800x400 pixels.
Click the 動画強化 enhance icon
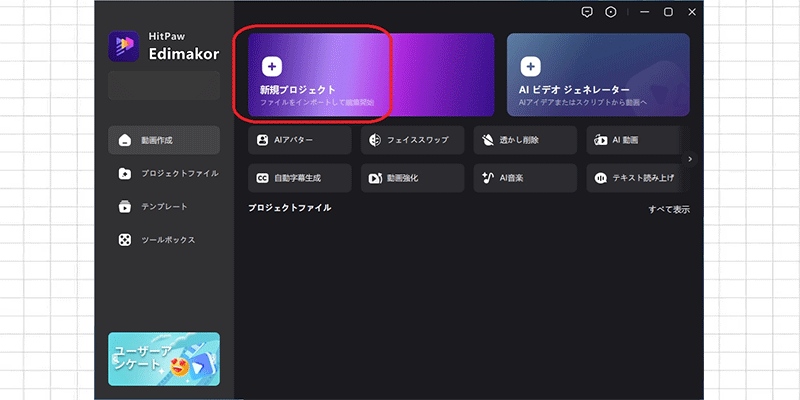pos(375,178)
